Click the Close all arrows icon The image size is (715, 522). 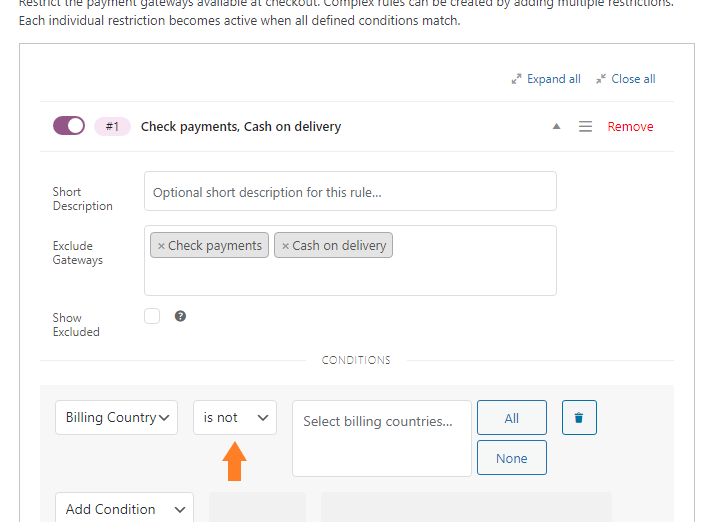[x=601, y=79]
